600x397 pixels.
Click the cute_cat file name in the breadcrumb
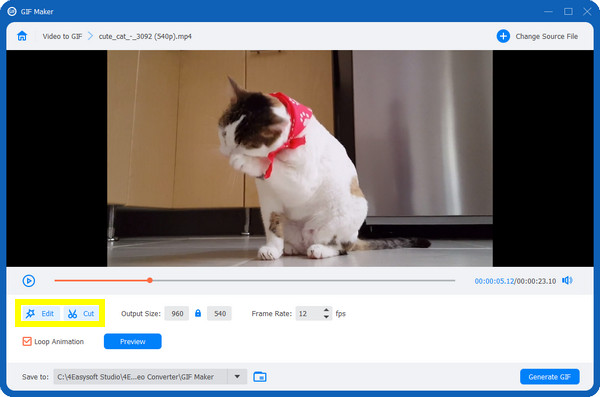(x=145, y=36)
